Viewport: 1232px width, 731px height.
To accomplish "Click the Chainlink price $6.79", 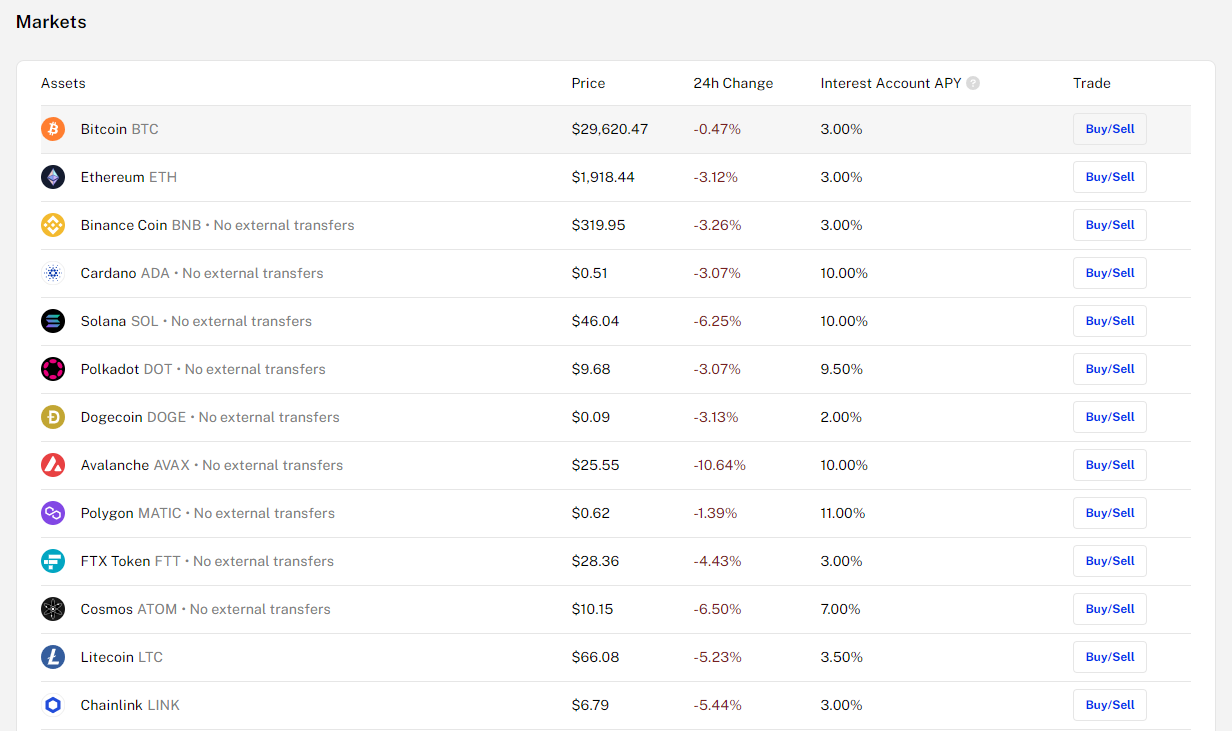I will [x=590, y=705].
